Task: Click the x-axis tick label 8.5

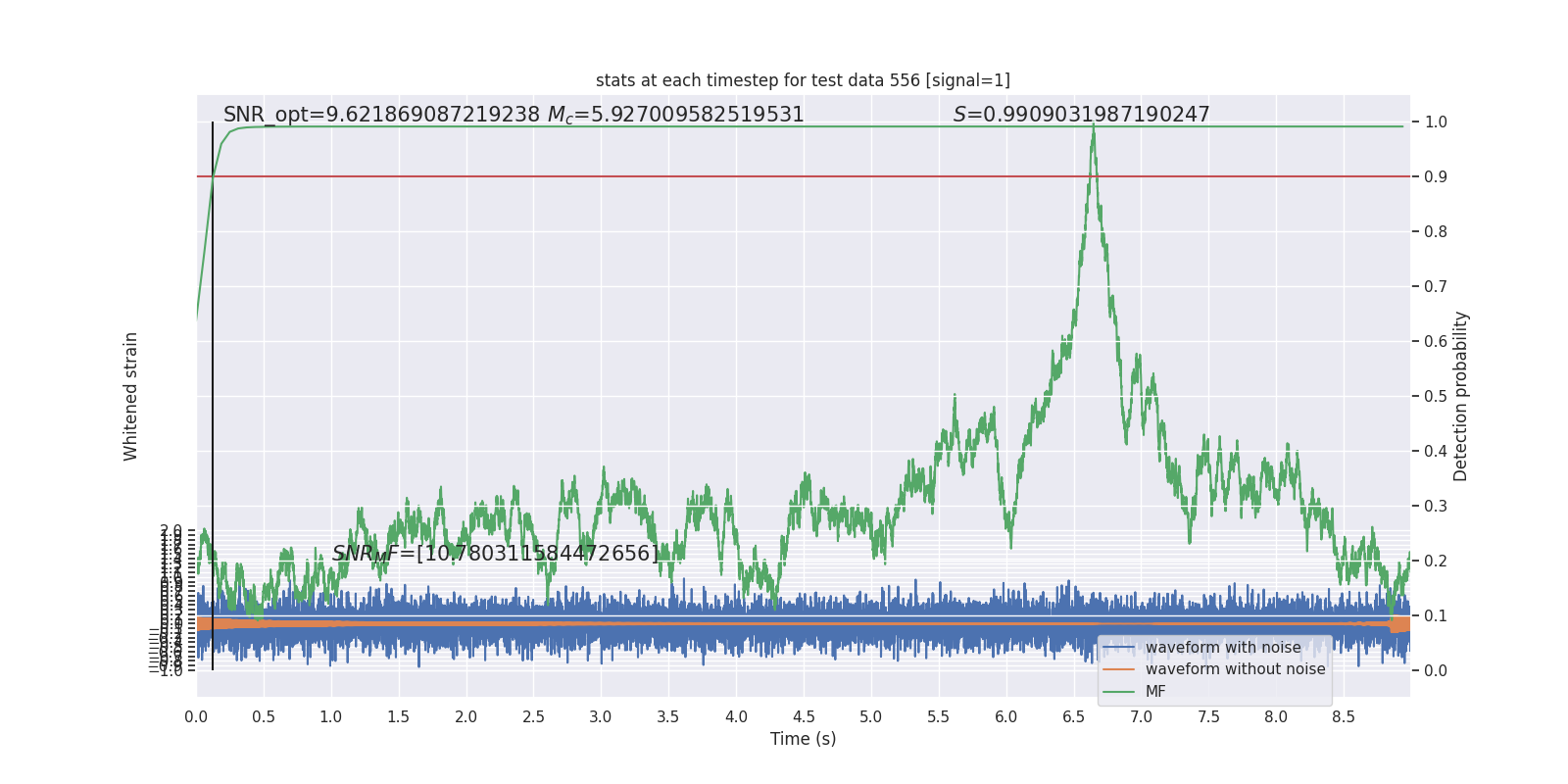Action: click(x=1344, y=717)
